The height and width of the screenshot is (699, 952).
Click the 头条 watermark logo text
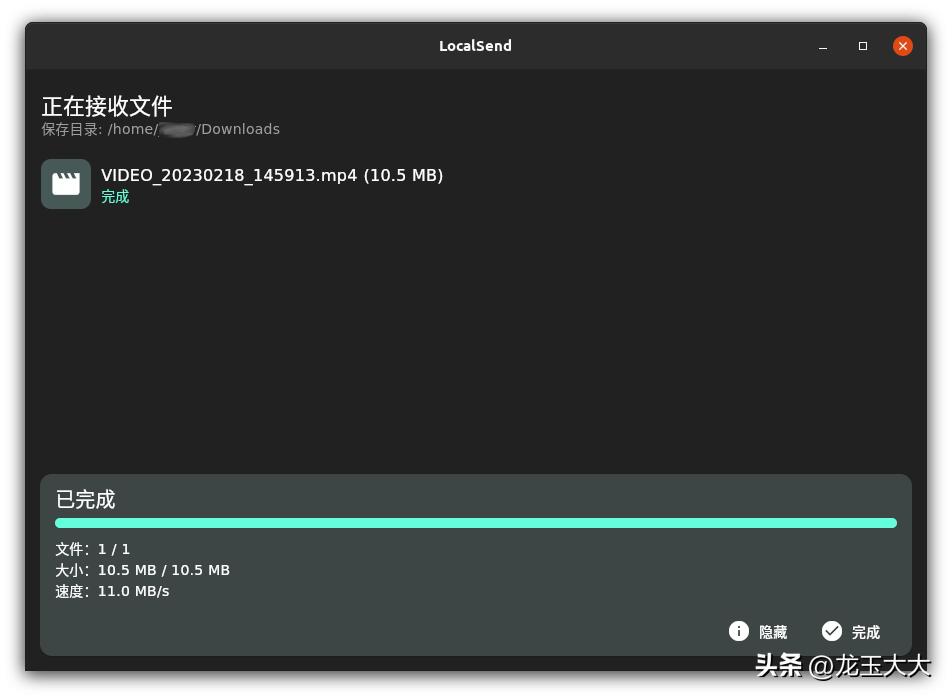779,666
